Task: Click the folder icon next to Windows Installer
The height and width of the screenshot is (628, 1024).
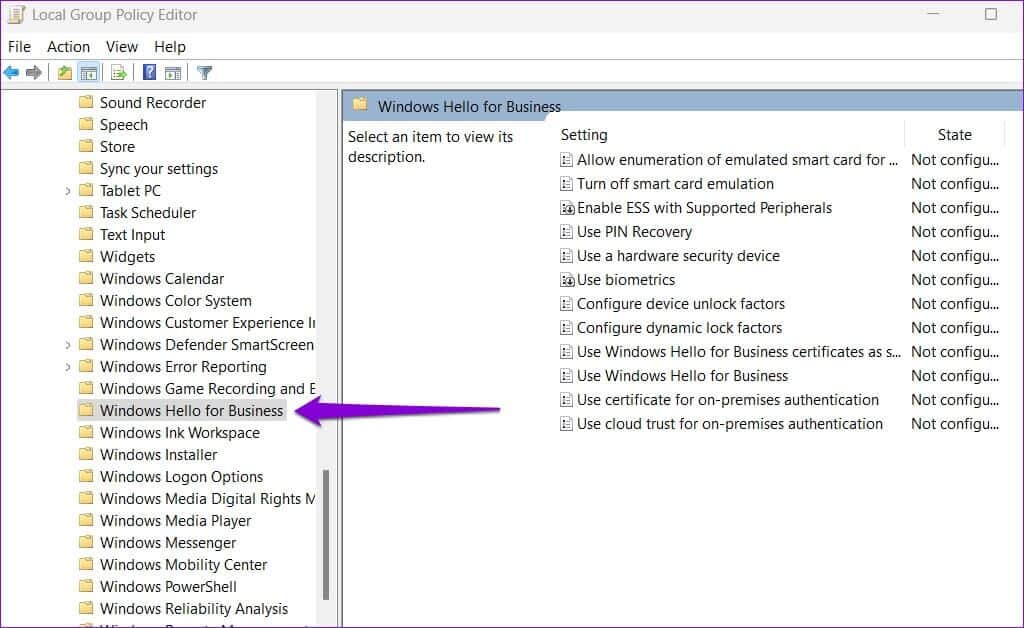Action: pos(86,454)
